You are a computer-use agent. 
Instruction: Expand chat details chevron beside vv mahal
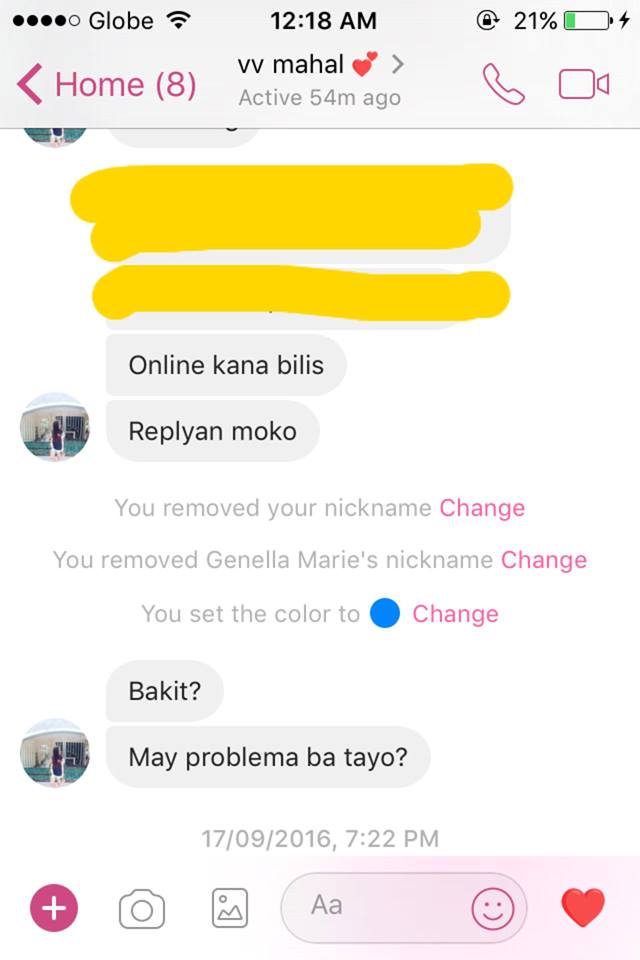point(397,64)
